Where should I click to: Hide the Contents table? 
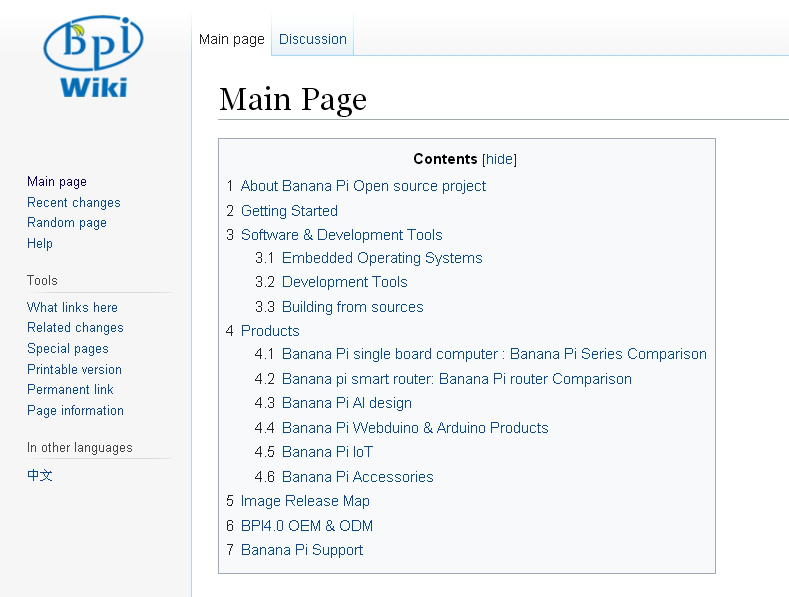click(x=499, y=159)
